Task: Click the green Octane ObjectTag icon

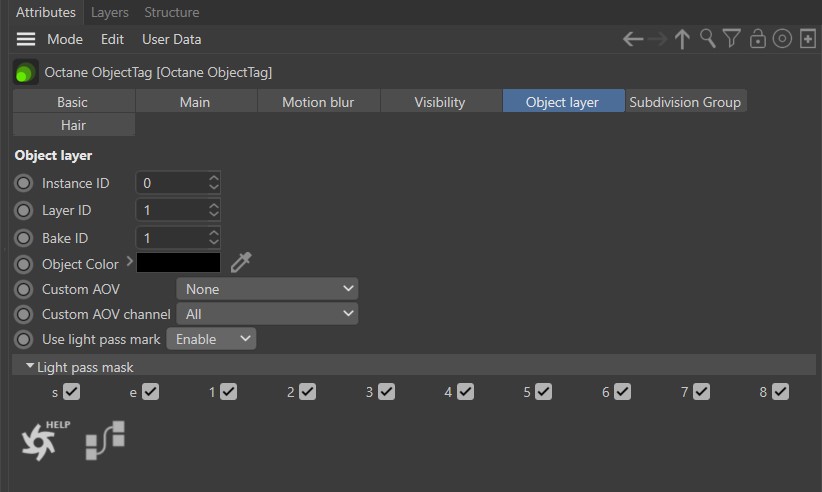Action: tap(25, 72)
